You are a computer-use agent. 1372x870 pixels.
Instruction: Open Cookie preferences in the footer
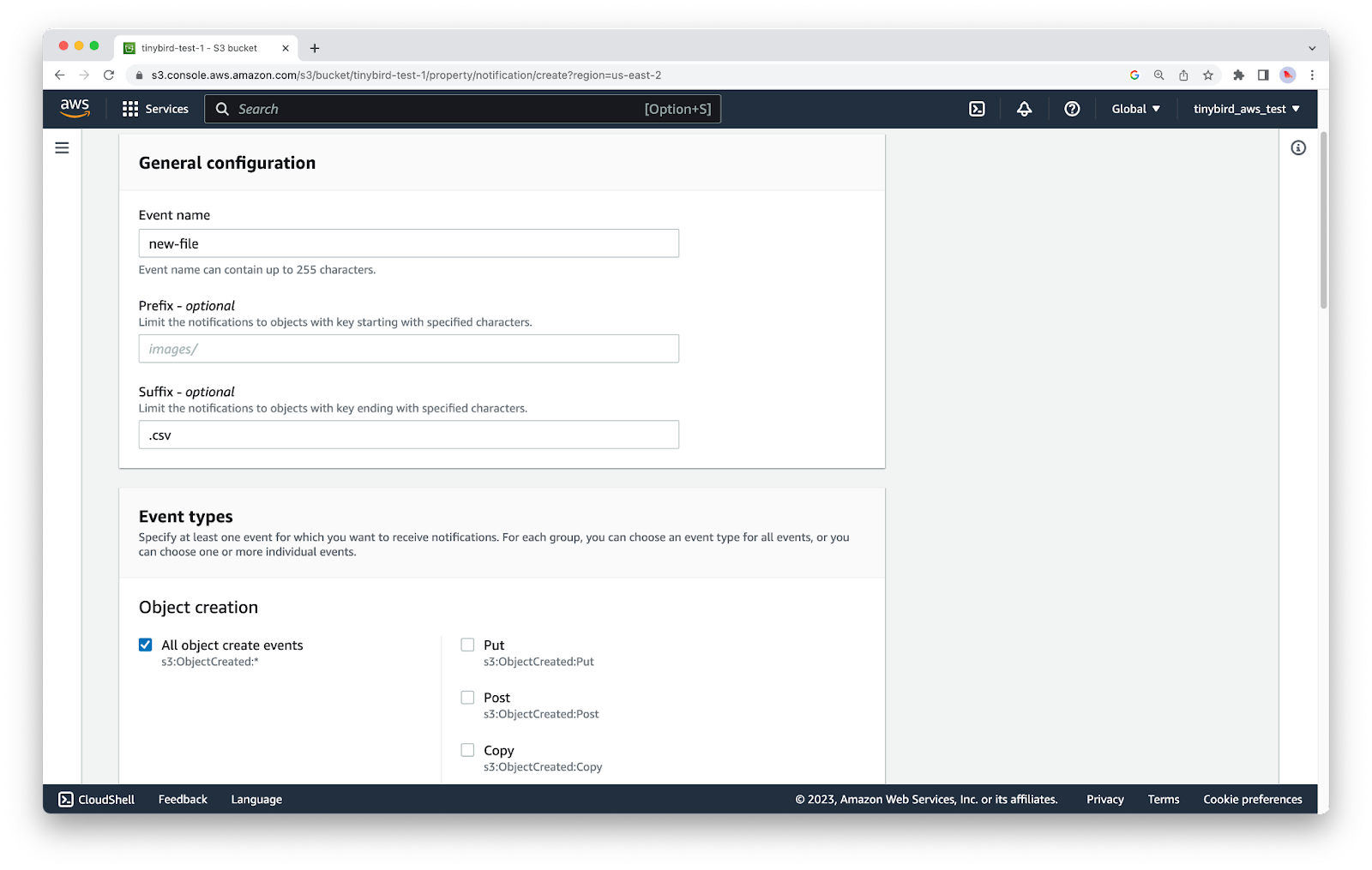(x=1252, y=799)
